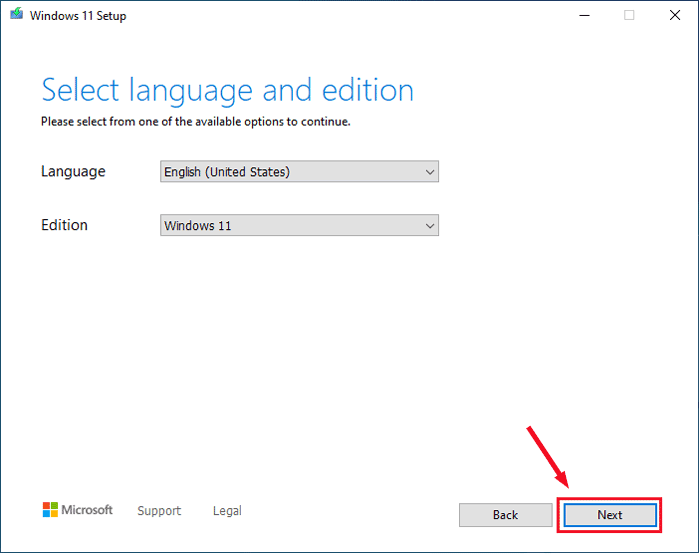Open the Support link
The width and height of the screenshot is (700, 555).
tap(159, 510)
